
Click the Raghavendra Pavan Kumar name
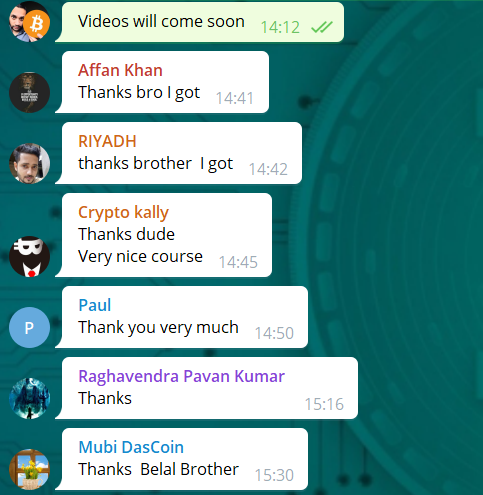click(181, 376)
